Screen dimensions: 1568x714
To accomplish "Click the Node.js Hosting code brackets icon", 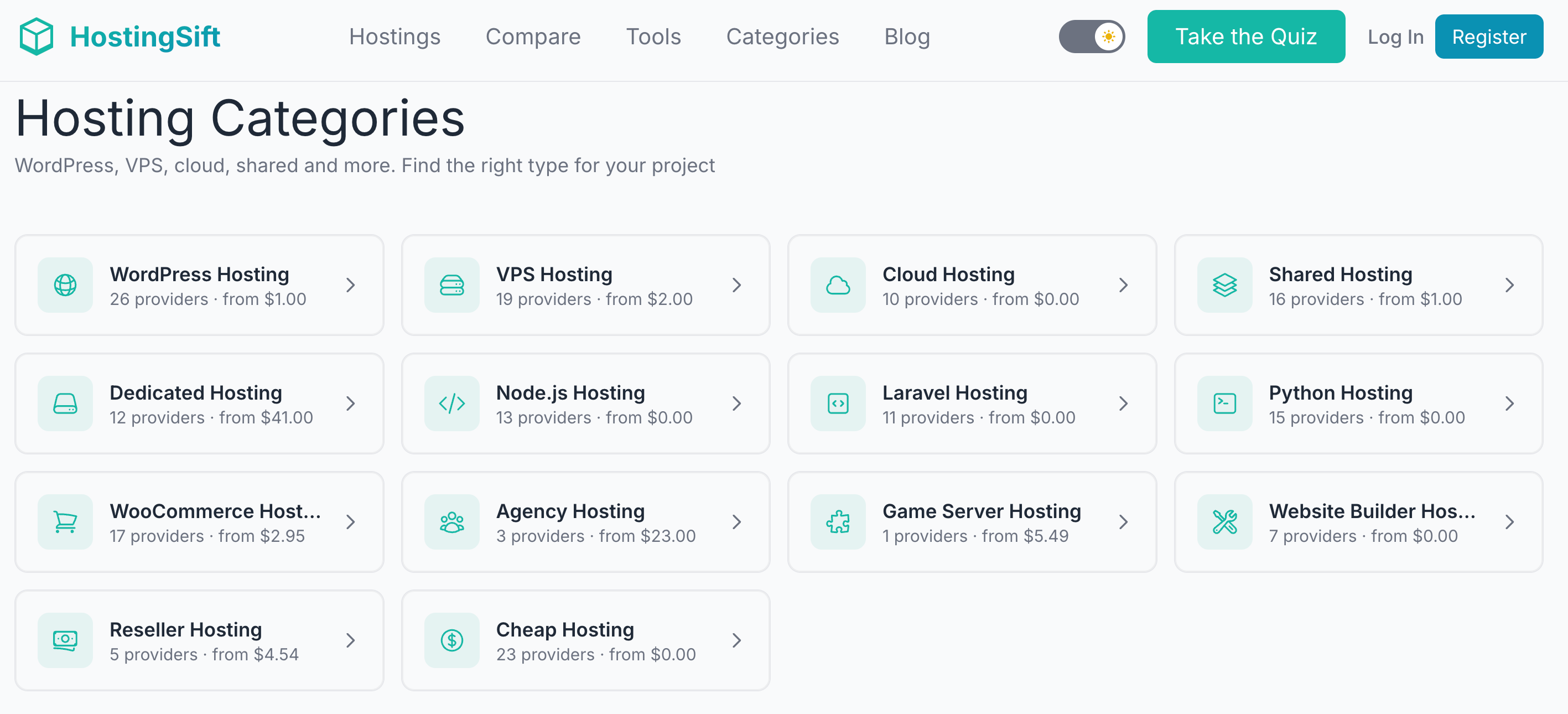I will 451,403.
